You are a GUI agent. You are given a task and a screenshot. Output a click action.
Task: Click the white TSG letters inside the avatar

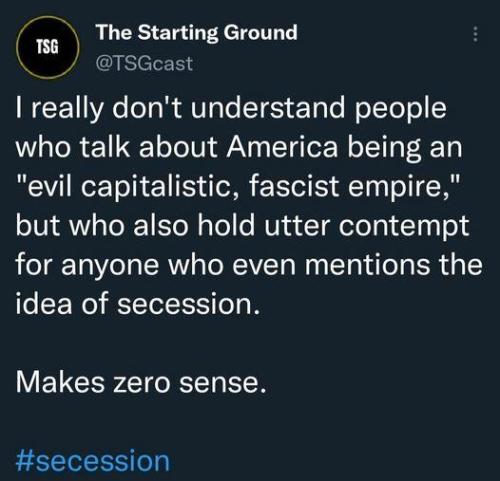pos(47,47)
